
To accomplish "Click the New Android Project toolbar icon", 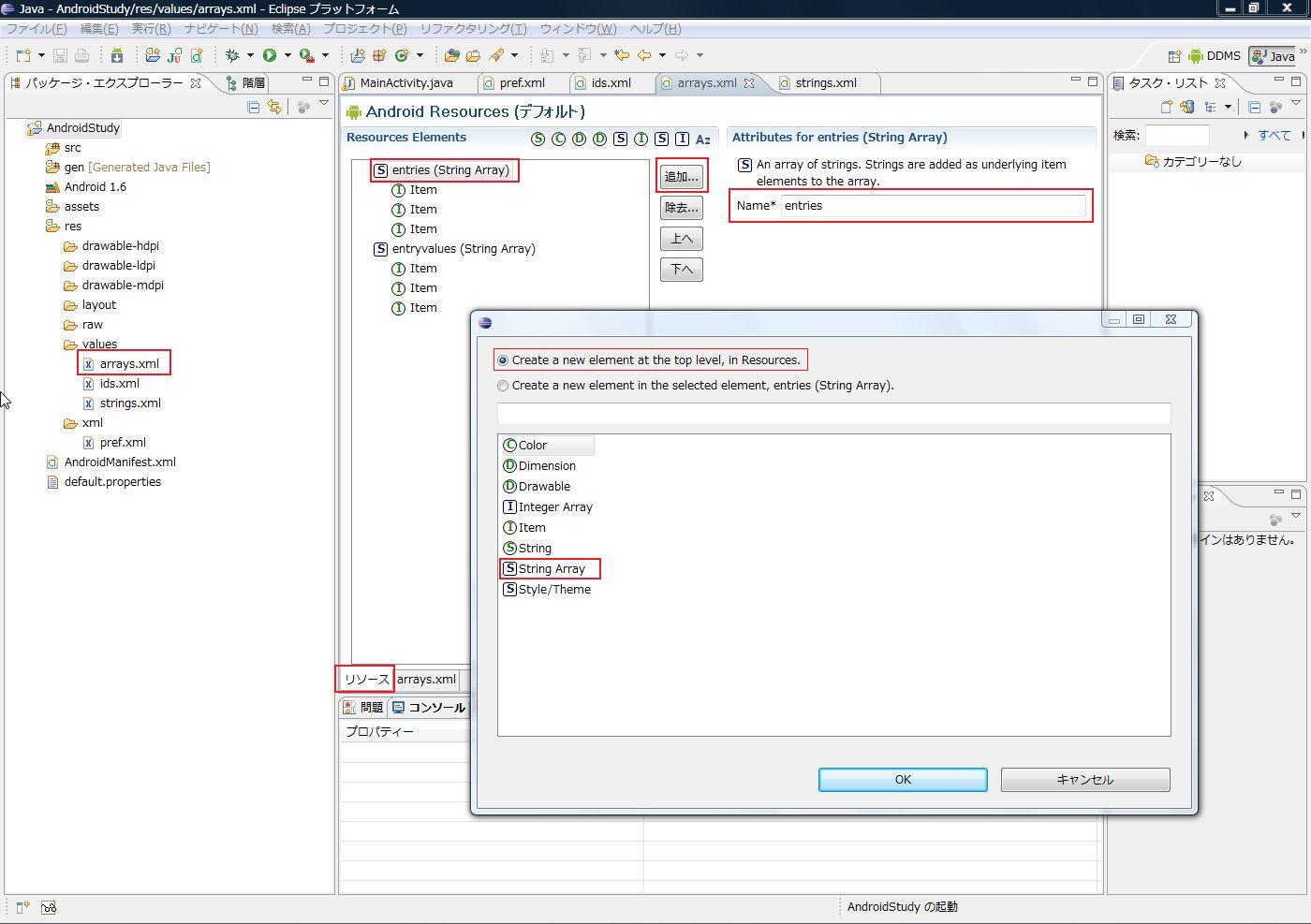I will click(x=153, y=56).
